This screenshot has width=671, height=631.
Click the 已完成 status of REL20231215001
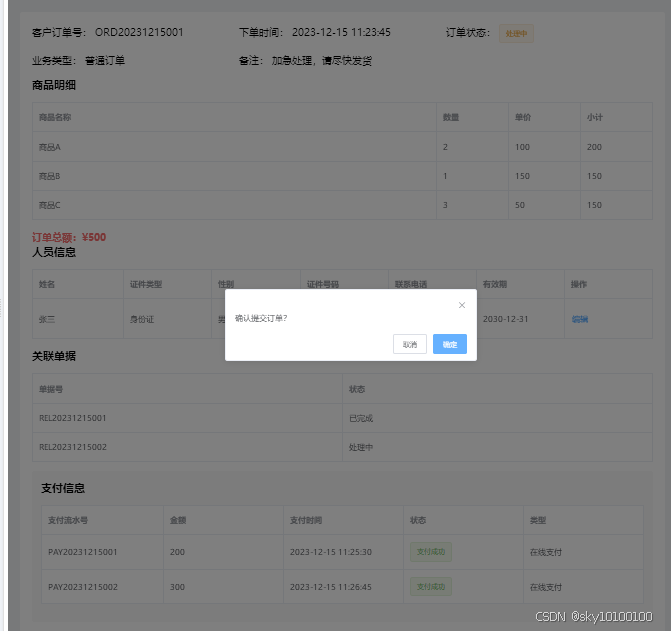coord(361,418)
